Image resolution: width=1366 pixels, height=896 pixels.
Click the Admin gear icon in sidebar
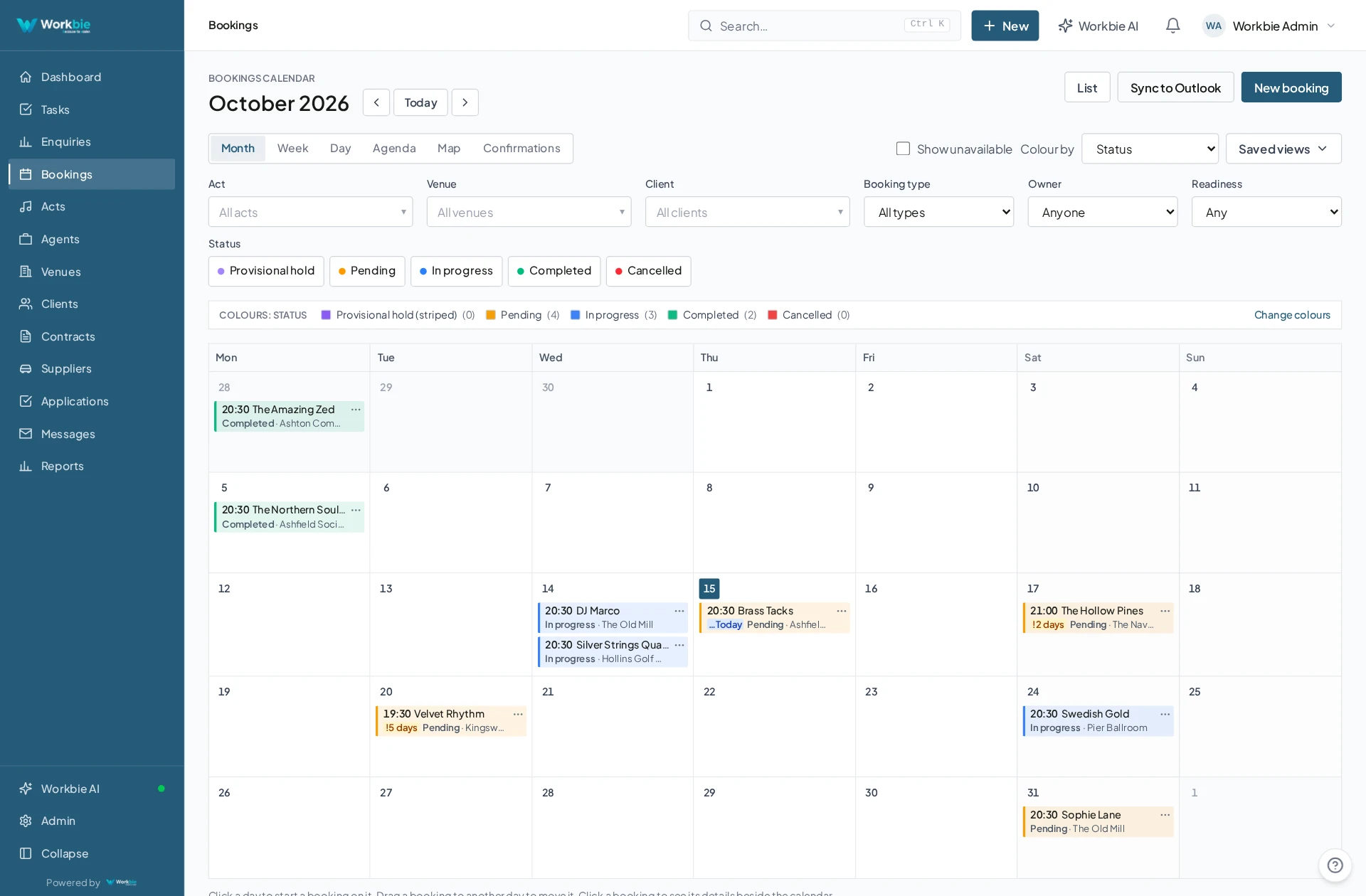pyautogui.click(x=26, y=821)
